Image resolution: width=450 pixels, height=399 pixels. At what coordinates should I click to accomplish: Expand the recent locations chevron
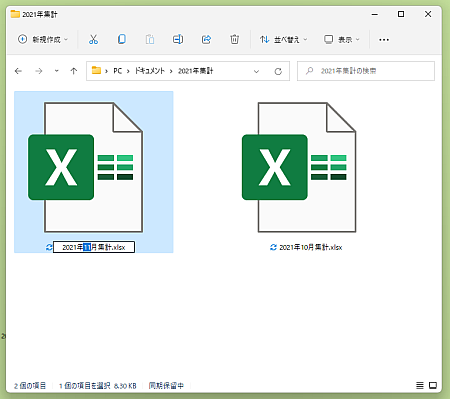tap(57, 71)
